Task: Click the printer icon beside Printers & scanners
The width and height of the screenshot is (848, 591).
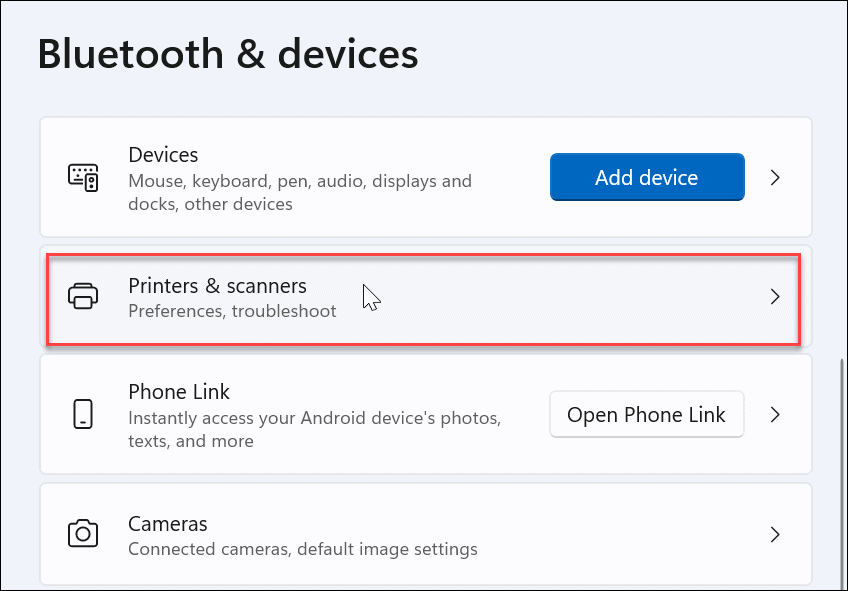Action: (84, 296)
